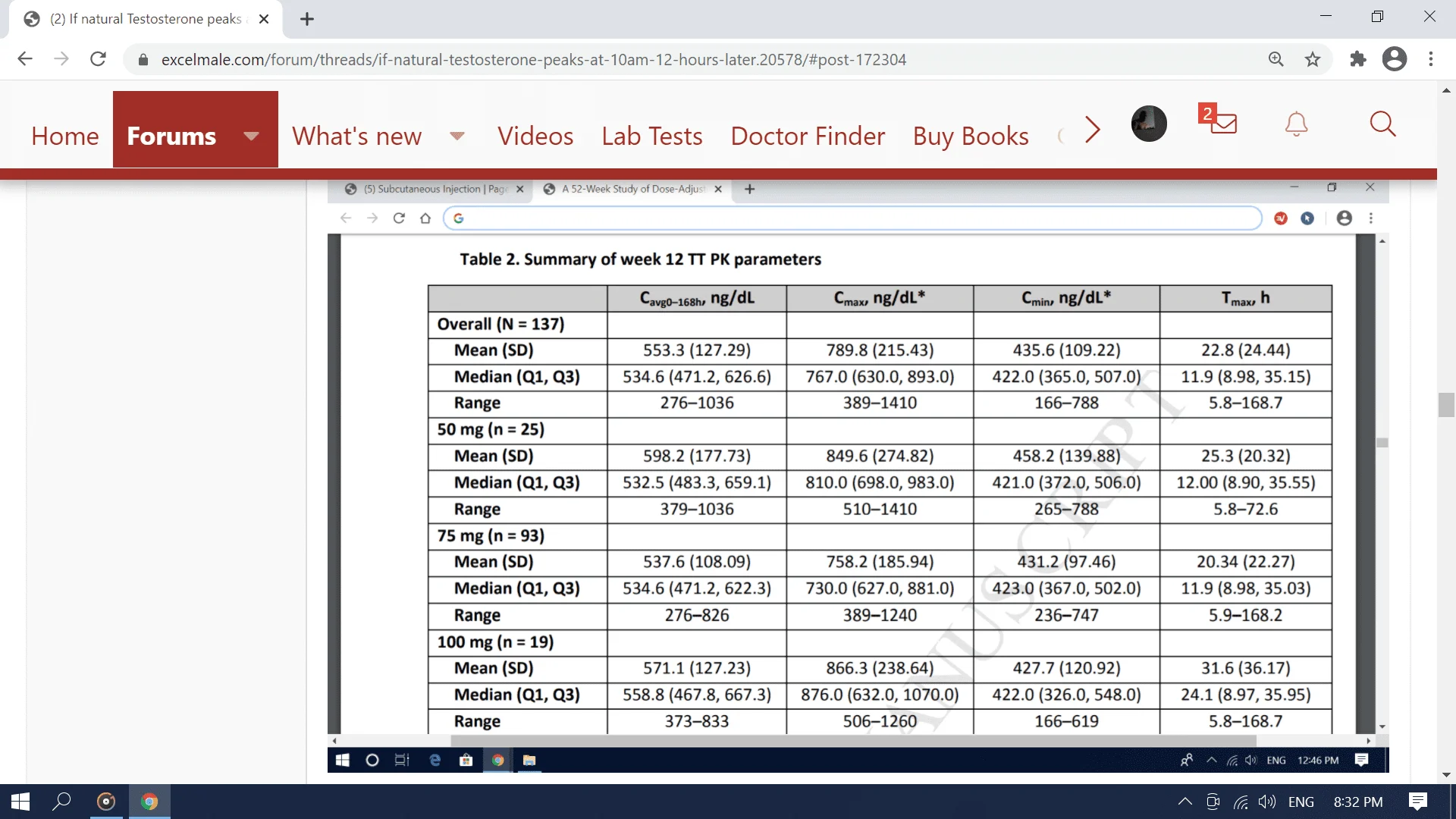1456x819 pixels.
Task: Go to the Lab Tests menu item
Action: (651, 136)
